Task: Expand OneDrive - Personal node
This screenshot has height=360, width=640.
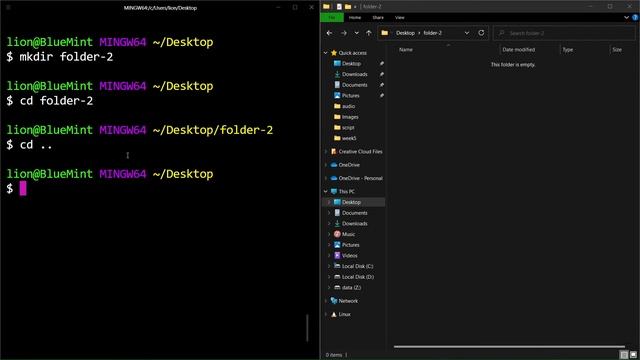Action: pyautogui.click(x=326, y=178)
